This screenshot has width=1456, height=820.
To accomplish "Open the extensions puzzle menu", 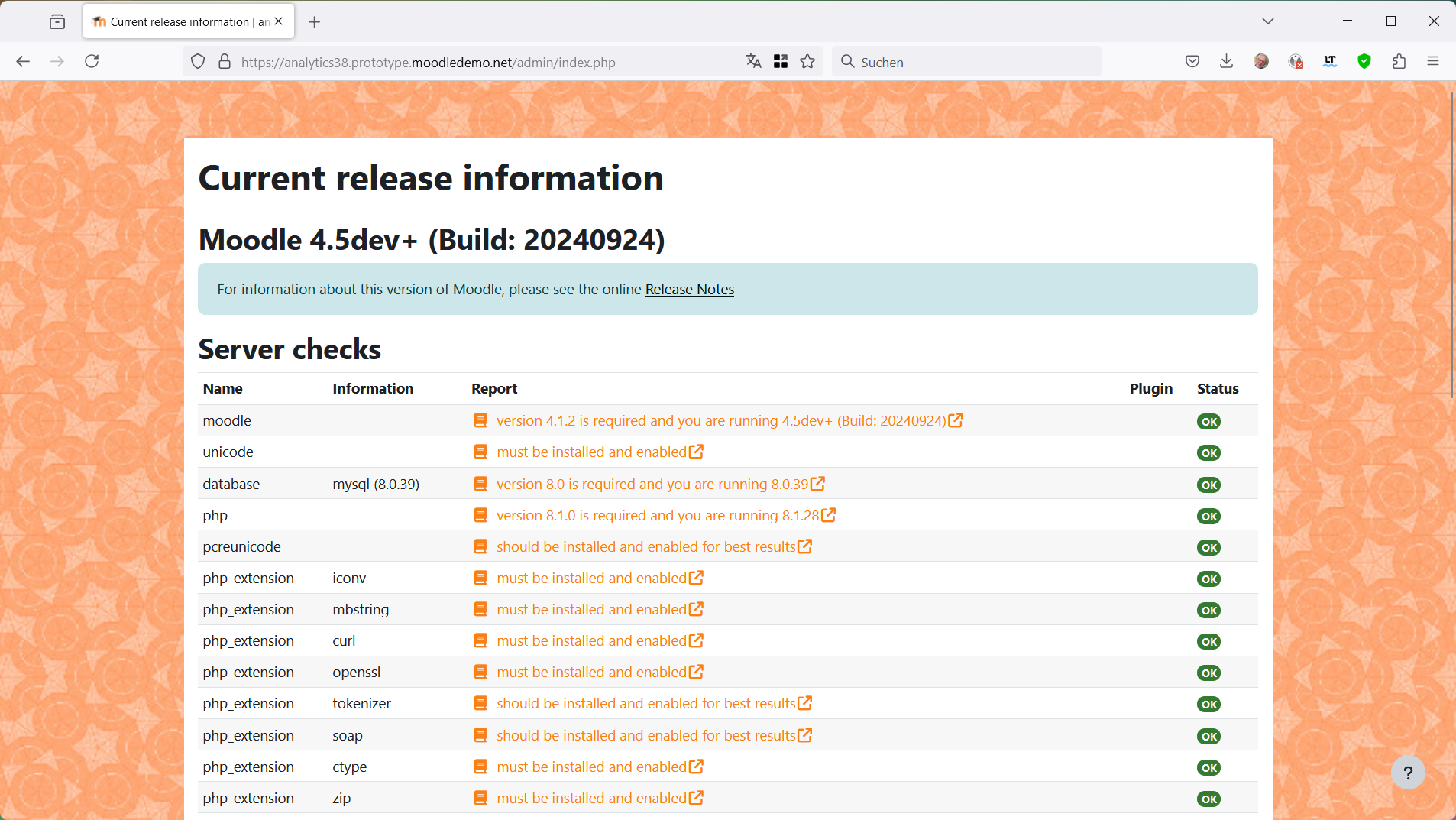I will (x=1399, y=62).
